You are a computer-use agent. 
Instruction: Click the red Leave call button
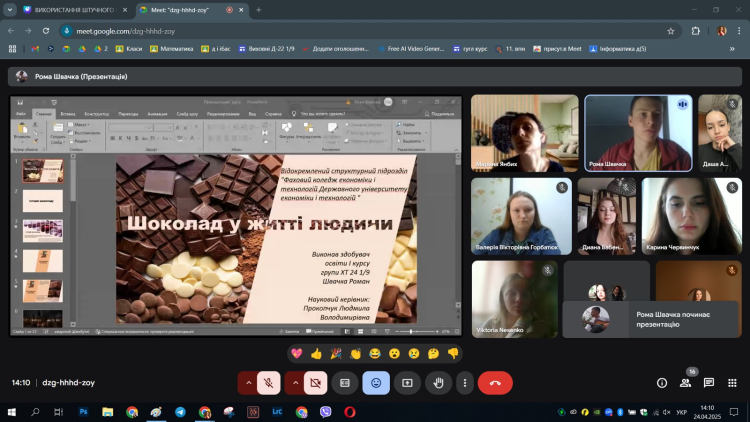click(x=495, y=382)
